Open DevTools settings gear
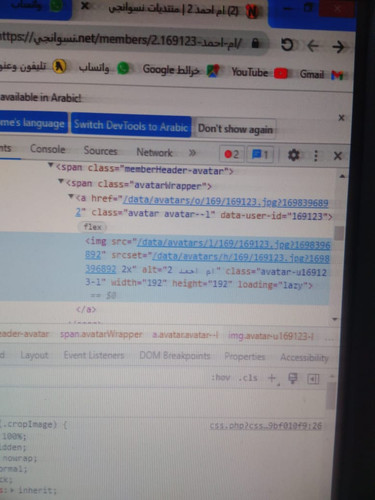 [293, 155]
